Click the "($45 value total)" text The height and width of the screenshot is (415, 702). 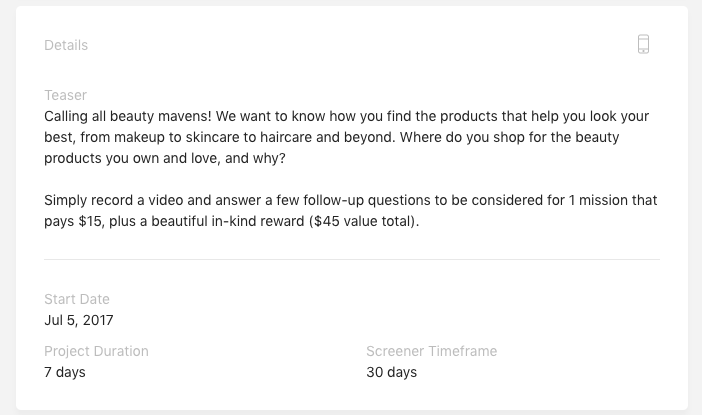click(364, 221)
